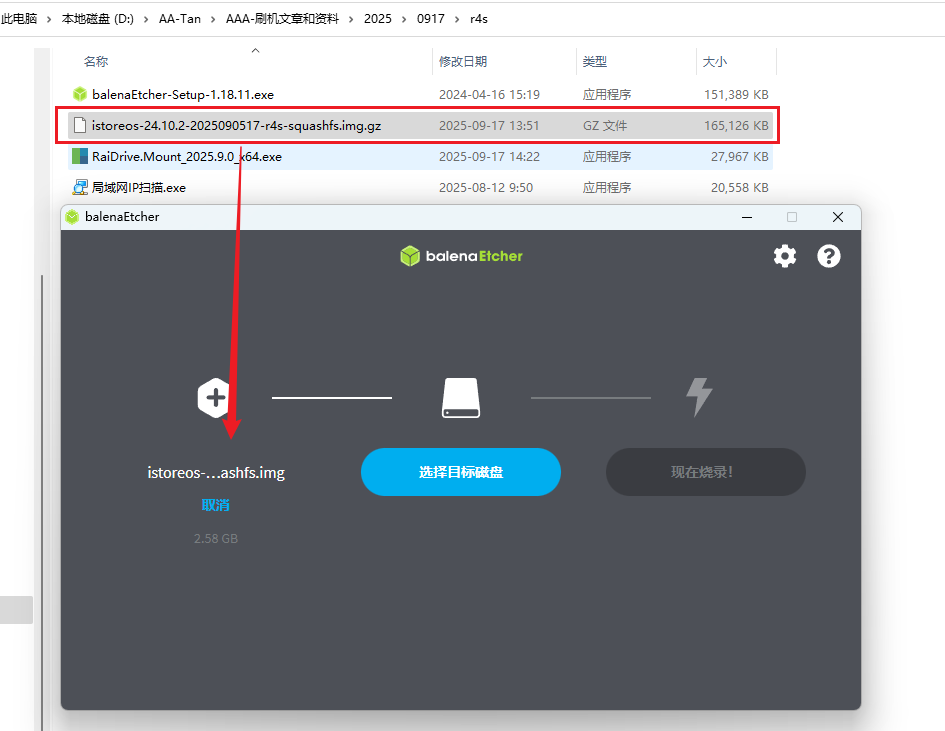Sort files by 类型 column
The width and height of the screenshot is (945, 731).
pos(595,61)
